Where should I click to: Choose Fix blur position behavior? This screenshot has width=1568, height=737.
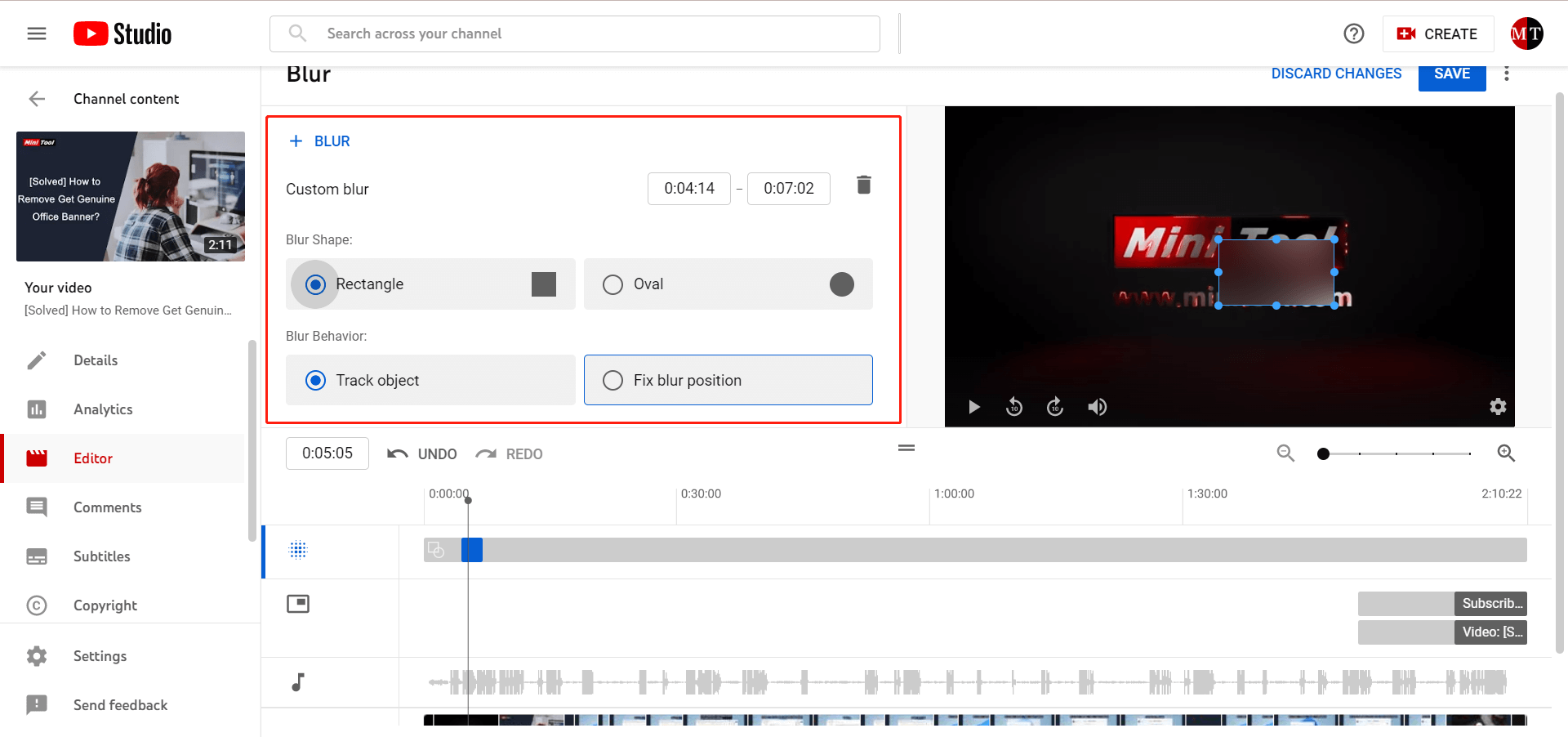tap(728, 380)
